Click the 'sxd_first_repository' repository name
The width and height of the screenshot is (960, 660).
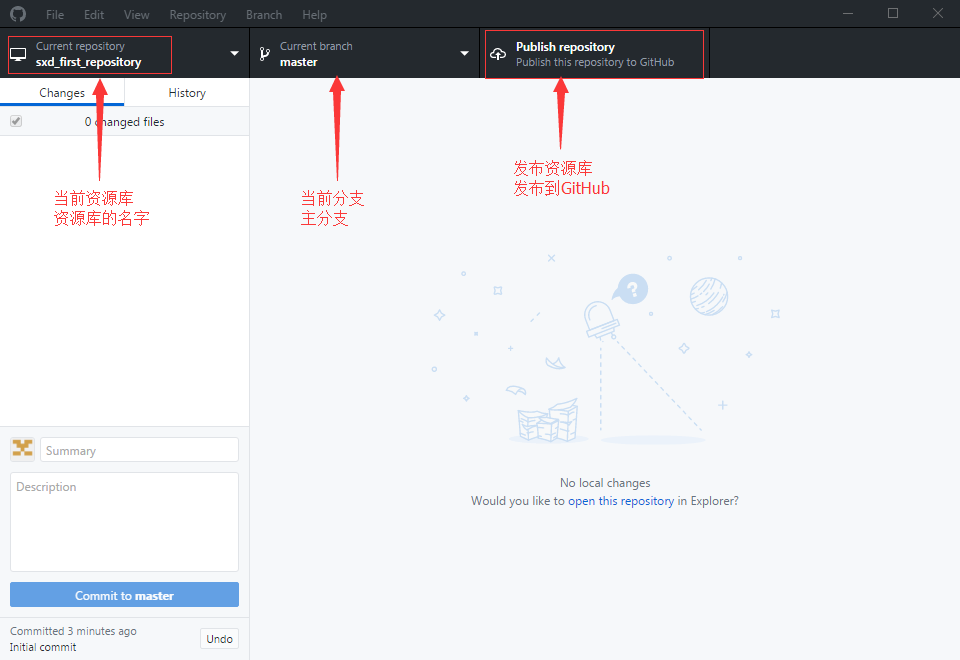88,62
